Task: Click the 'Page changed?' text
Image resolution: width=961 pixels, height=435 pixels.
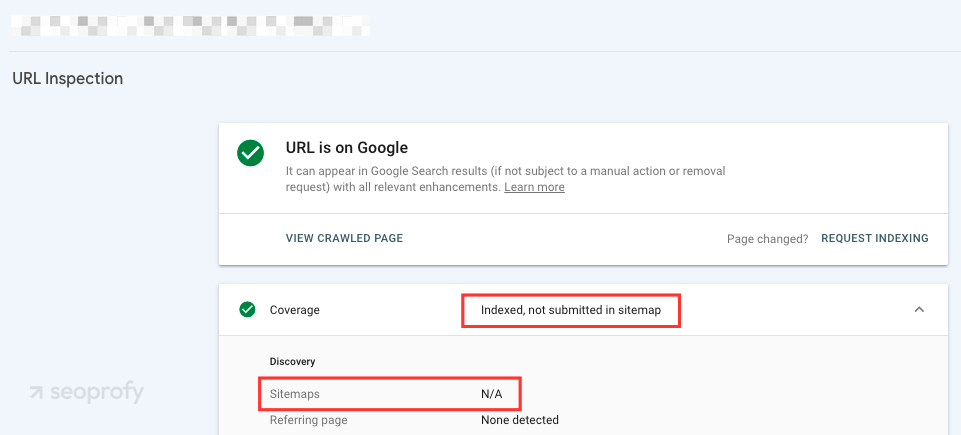Action: click(x=768, y=239)
